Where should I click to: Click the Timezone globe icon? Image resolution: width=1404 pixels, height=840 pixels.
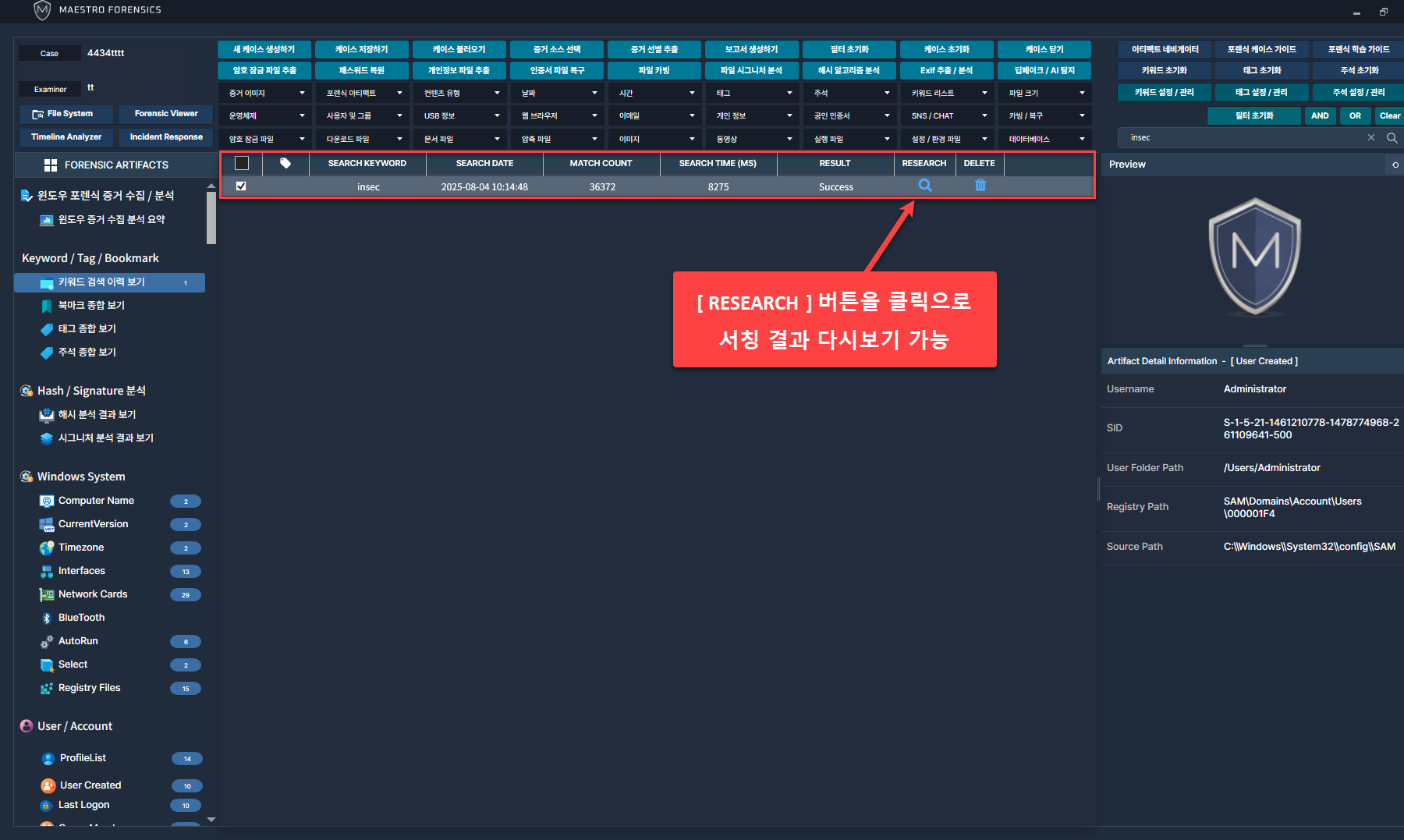47,548
